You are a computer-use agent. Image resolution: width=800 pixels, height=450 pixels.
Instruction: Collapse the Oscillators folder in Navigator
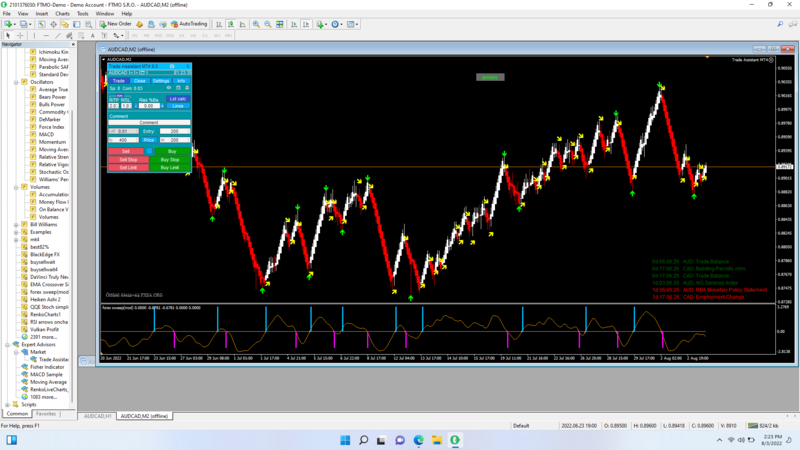(x=16, y=82)
